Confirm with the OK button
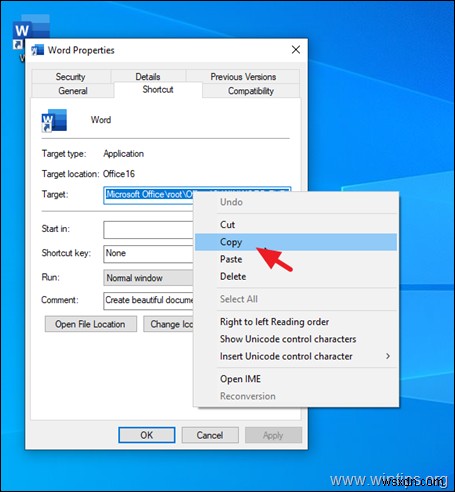The width and height of the screenshot is (455, 492). point(147,435)
